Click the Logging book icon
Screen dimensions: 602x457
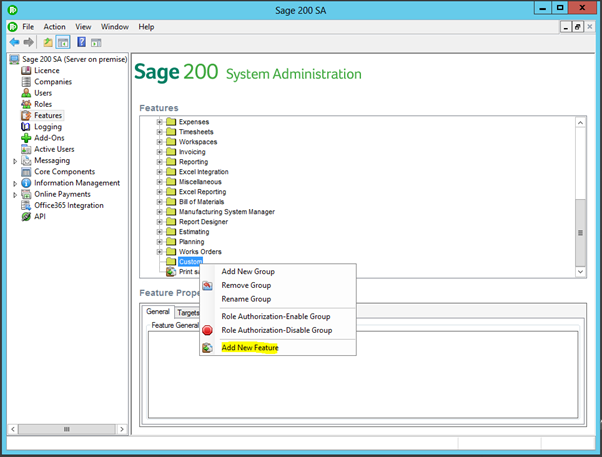tap(26, 127)
